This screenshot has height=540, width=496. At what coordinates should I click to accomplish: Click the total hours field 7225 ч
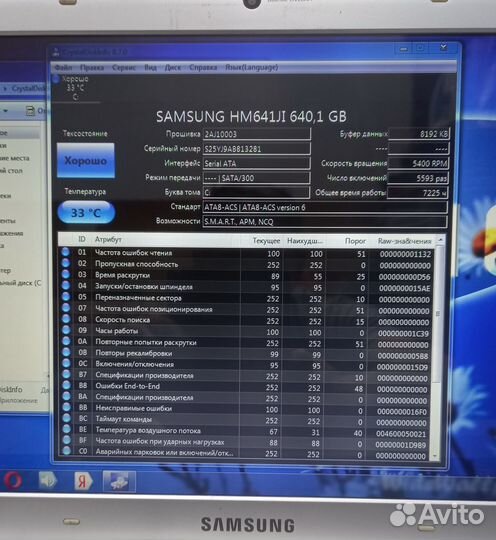coord(417,193)
